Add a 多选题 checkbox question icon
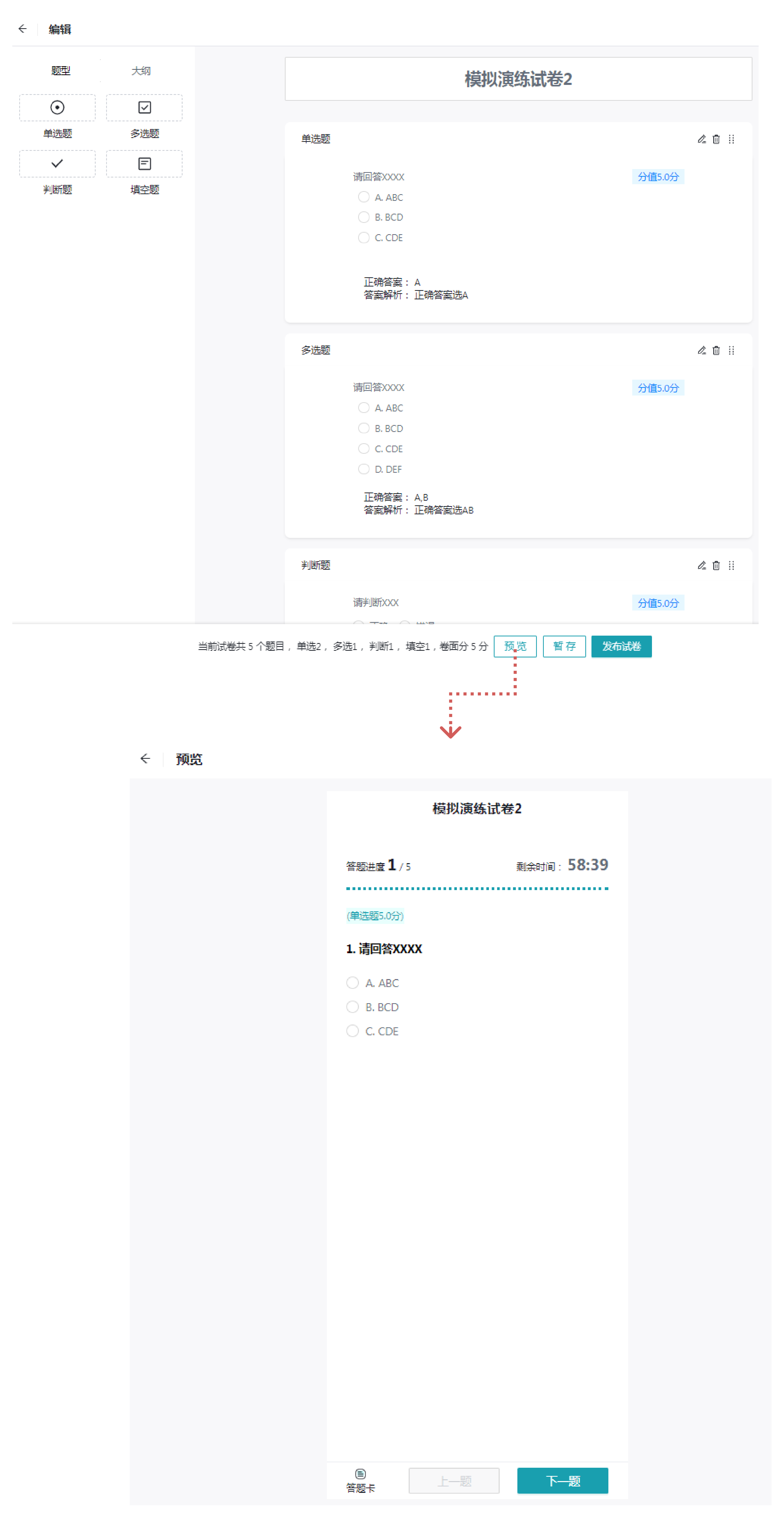Screen dimensions: 784x1518 click(144, 107)
